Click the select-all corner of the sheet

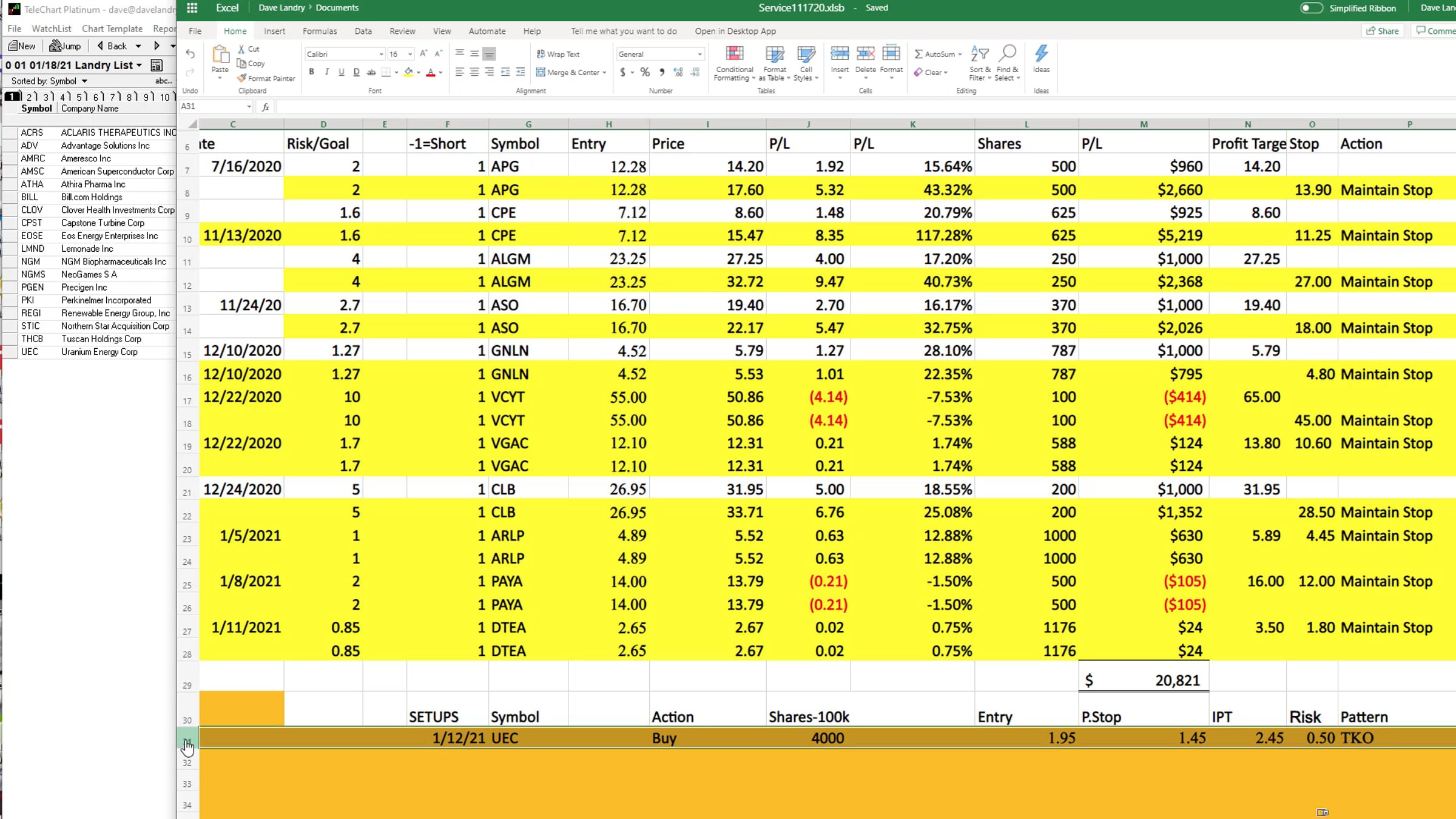coord(192,124)
